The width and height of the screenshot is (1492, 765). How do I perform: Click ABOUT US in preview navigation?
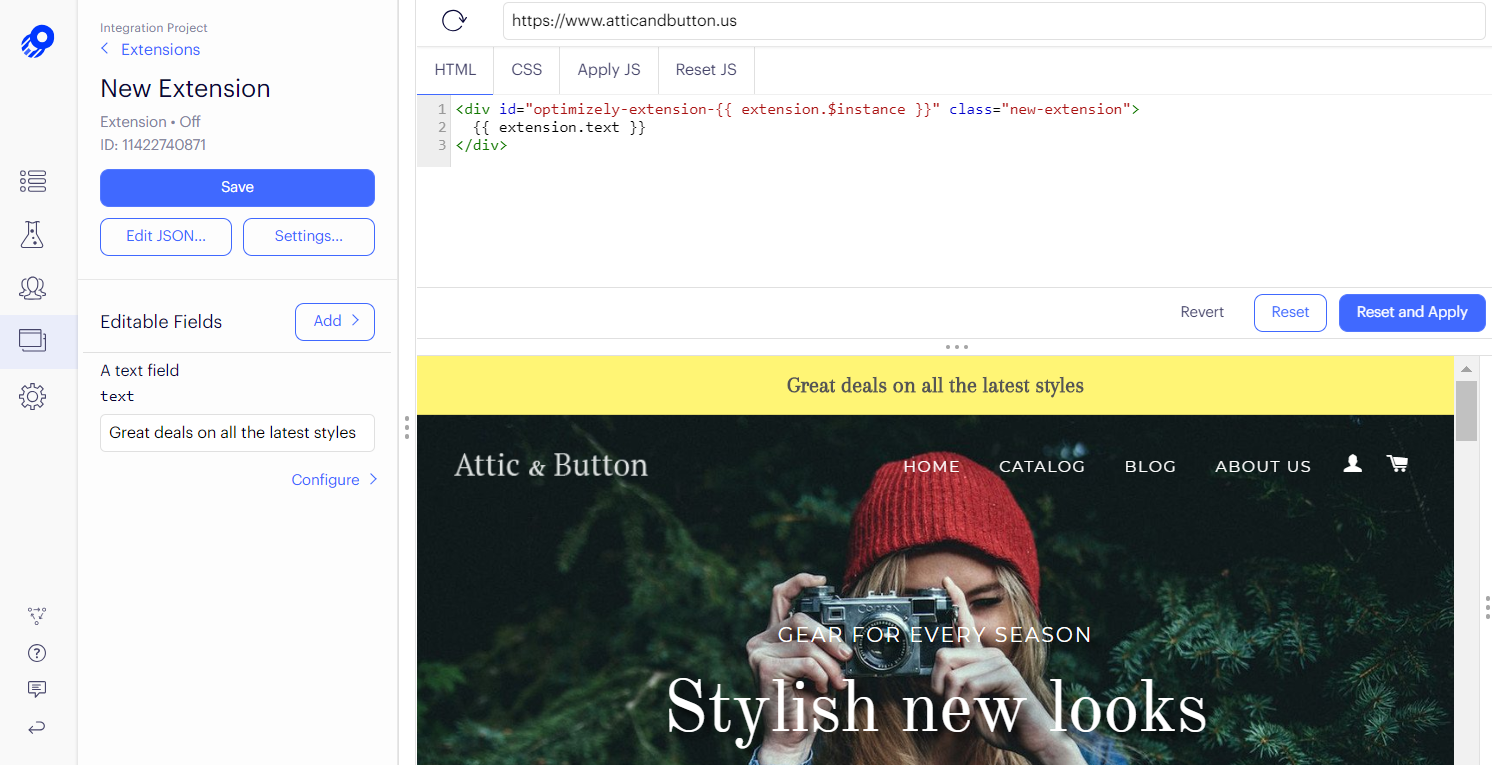(x=1263, y=466)
